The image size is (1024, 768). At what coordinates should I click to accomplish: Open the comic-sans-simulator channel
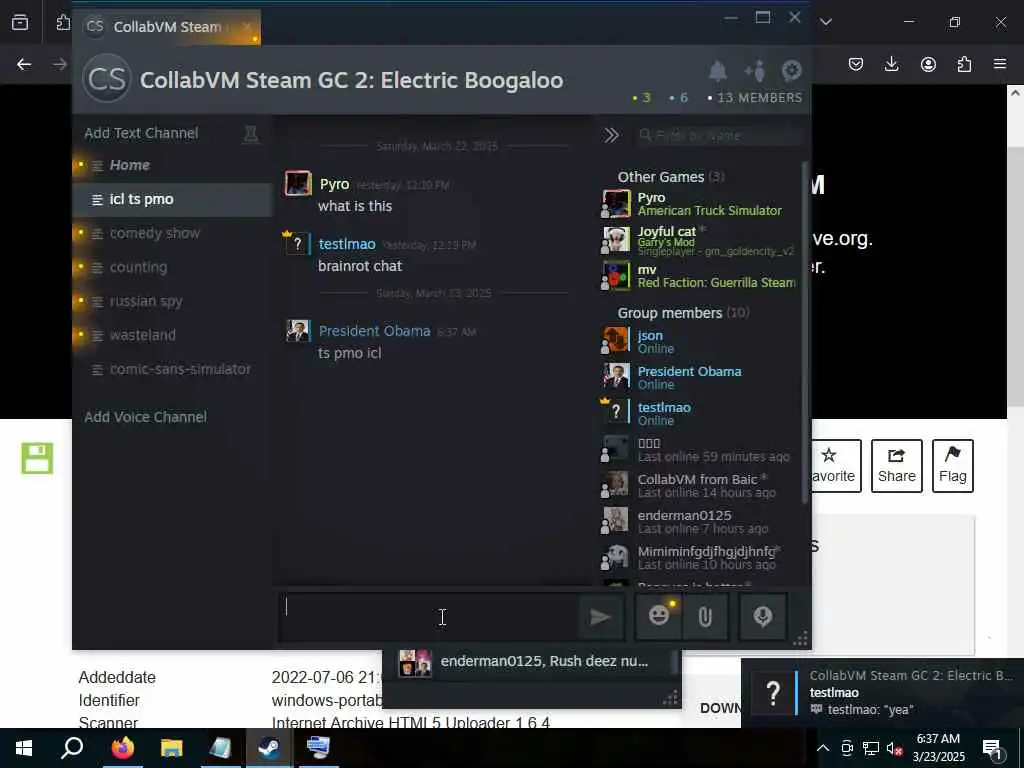(x=172, y=369)
